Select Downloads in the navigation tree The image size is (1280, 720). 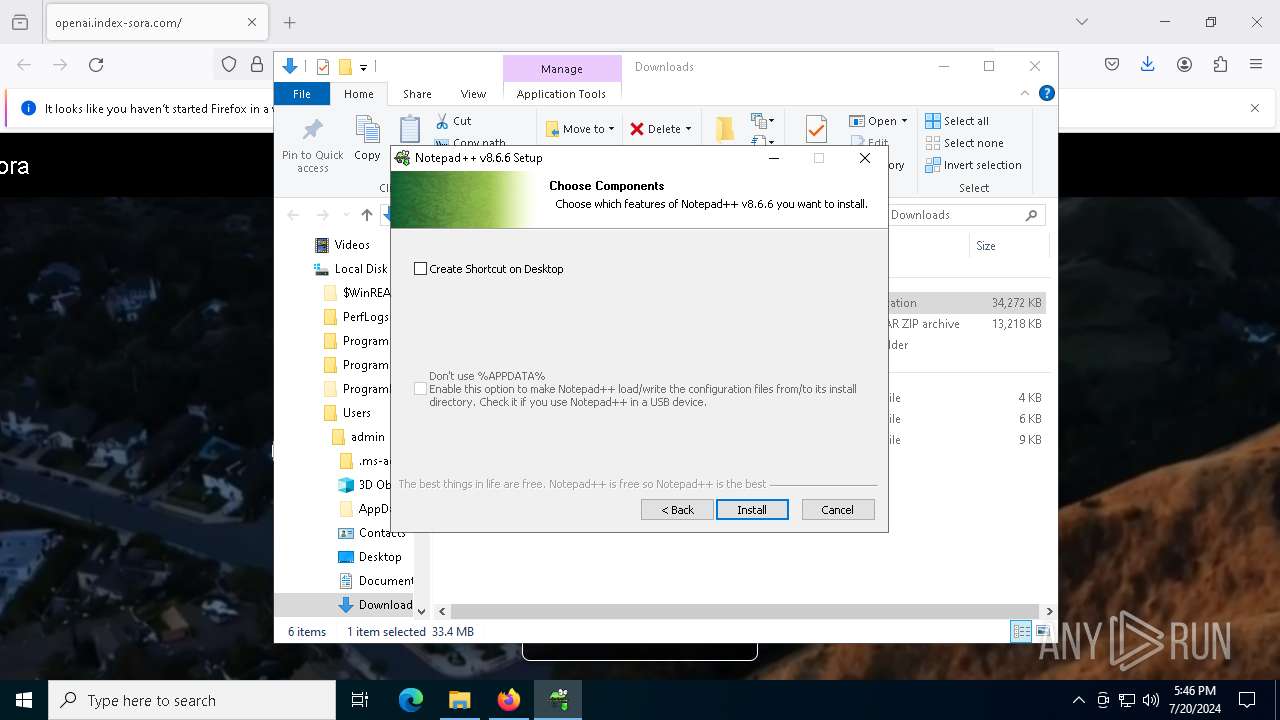tap(376, 605)
